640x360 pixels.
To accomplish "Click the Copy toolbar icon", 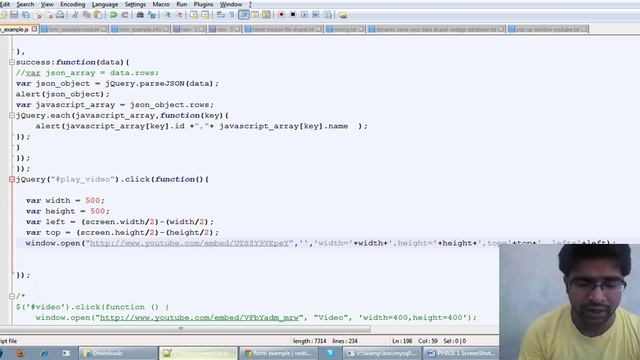I will tap(87, 15).
